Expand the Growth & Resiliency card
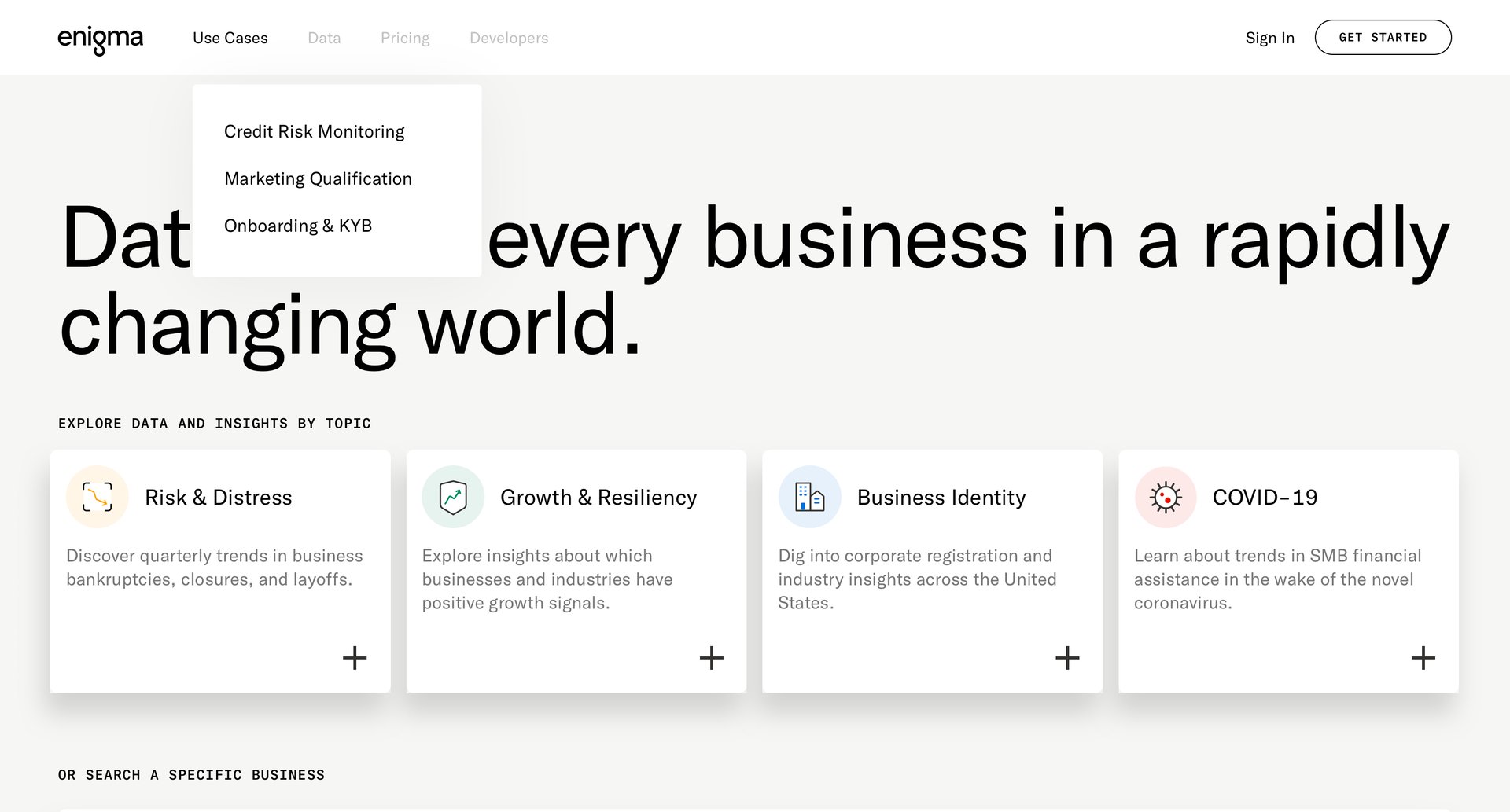 [x=711, y=658]
